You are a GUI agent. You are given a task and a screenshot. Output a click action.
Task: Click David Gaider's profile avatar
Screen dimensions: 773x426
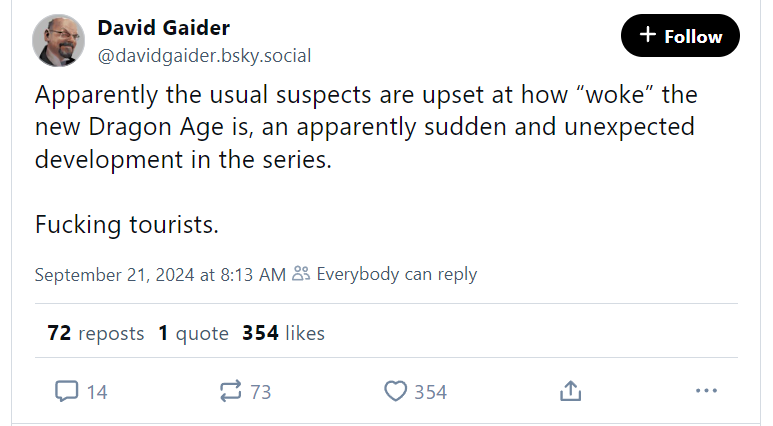[59, 41]
